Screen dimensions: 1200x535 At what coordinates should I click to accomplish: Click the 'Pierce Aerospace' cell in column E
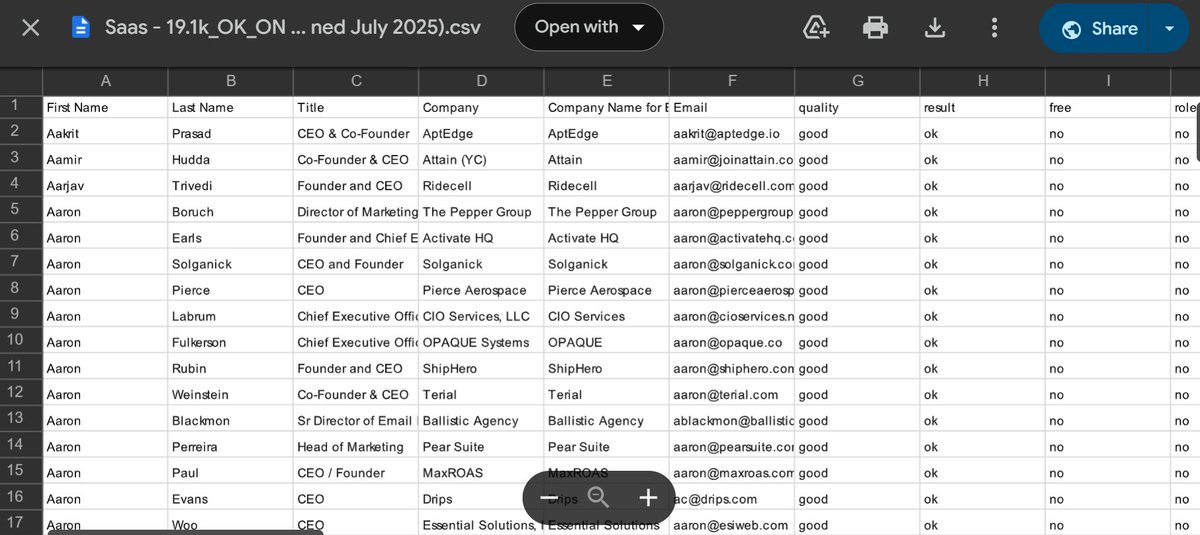coord(606,290)
